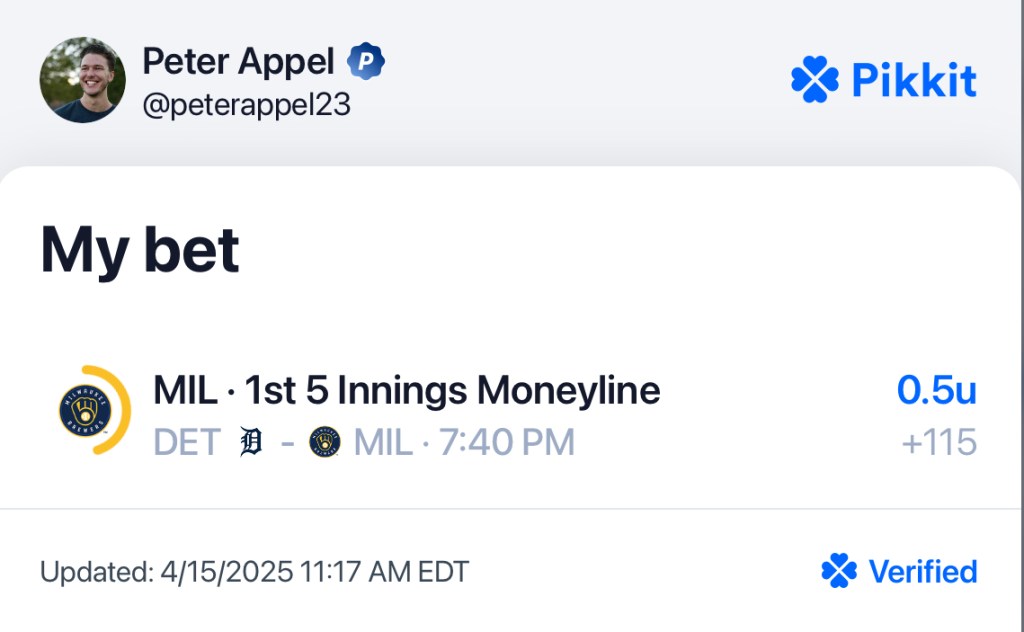Image resolution: width=1024 pixels, height=632 pixels.
Task: Click the Verified label text
Action: pos(923,571)
